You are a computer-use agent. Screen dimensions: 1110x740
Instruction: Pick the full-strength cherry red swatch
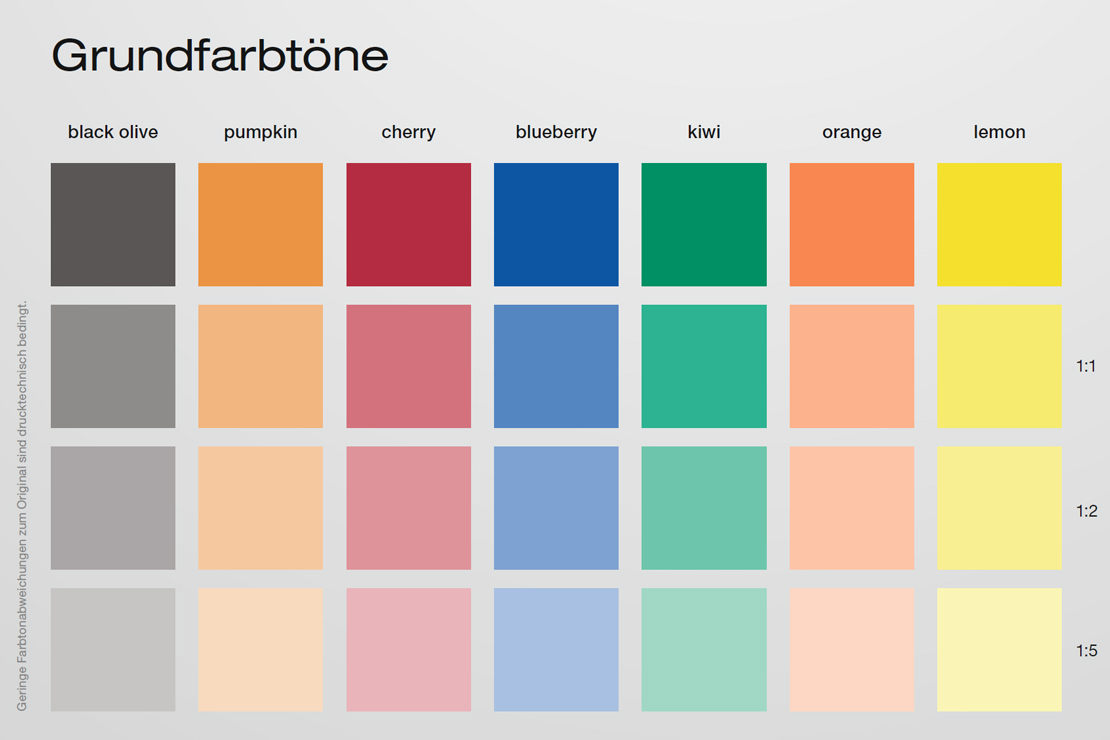[x=408, y=225]
